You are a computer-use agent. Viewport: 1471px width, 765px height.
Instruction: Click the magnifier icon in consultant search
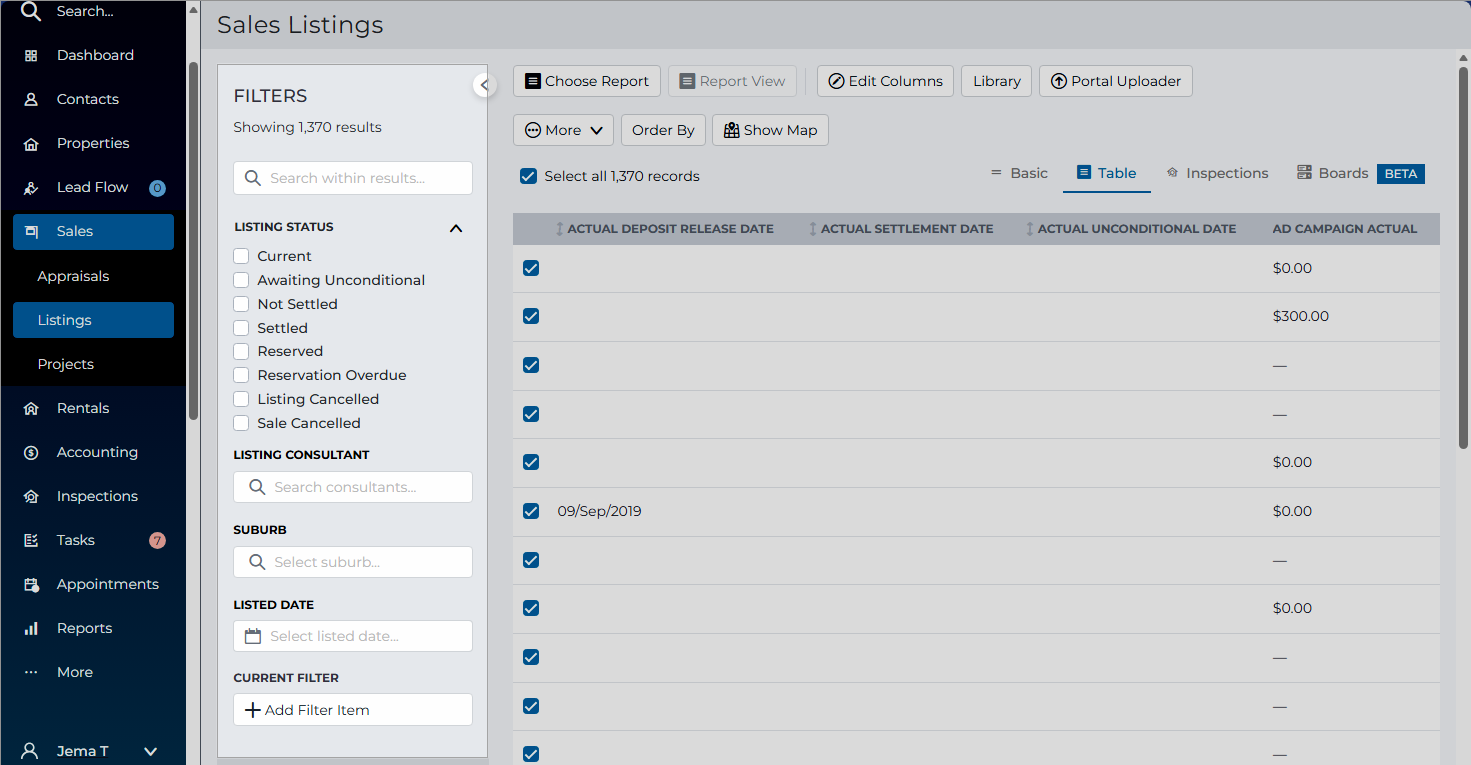[257, 487]
